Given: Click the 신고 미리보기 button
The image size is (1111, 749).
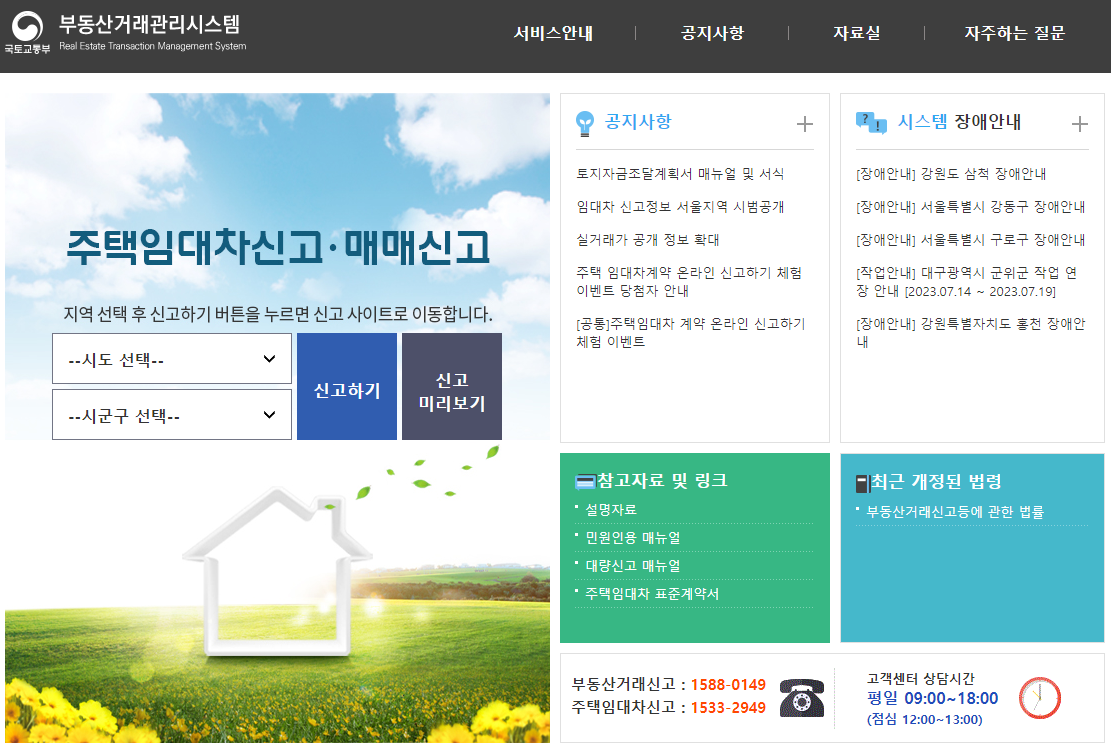Looking at the screenshot, I should pos(451,387).
